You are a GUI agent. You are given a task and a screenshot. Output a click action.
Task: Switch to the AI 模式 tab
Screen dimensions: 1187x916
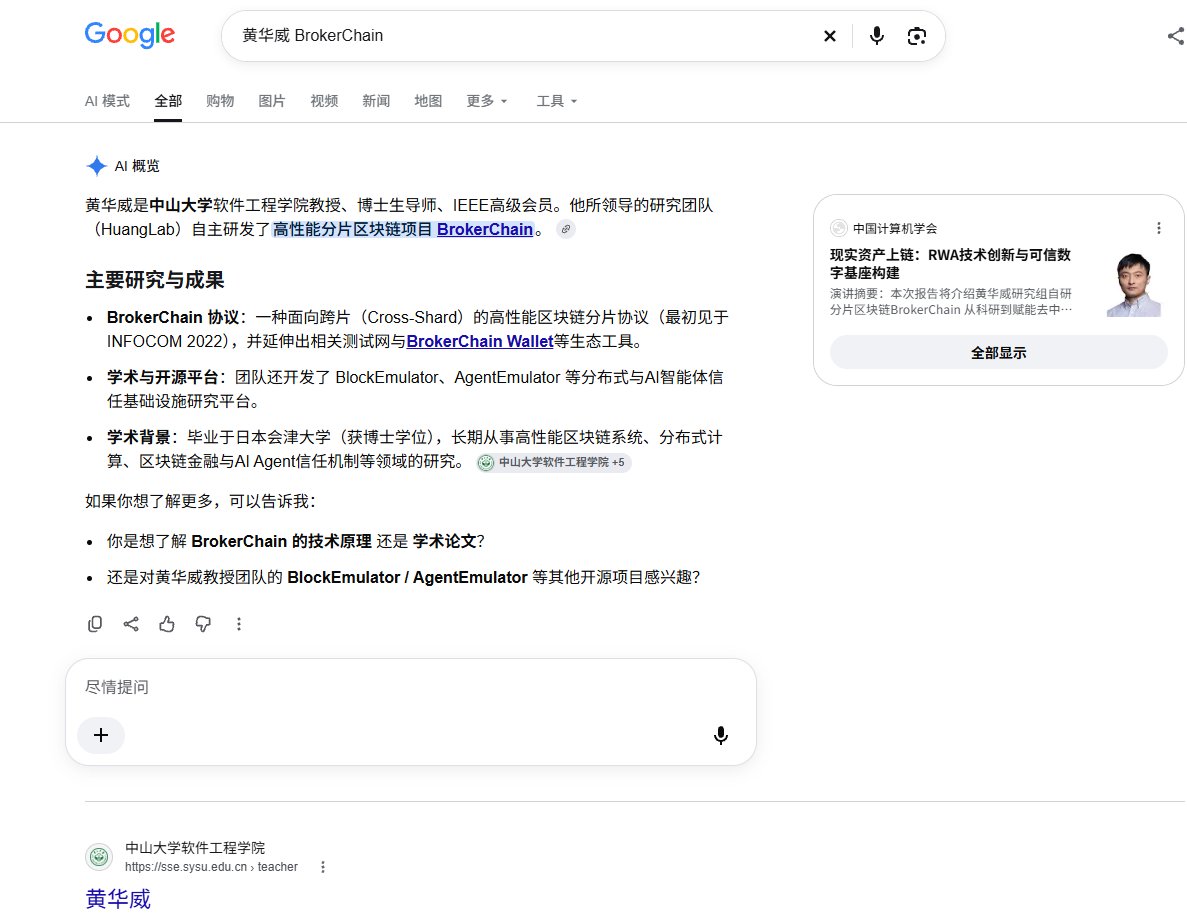pos(107,101)
